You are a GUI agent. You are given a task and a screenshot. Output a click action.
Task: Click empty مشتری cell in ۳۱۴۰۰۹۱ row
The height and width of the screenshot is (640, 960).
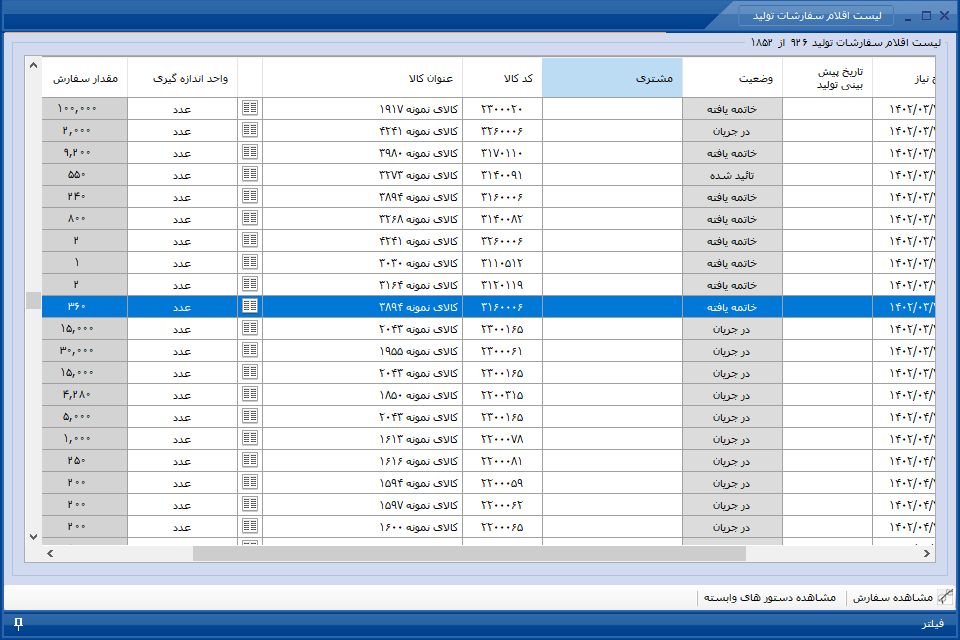[x=612, y=175]
